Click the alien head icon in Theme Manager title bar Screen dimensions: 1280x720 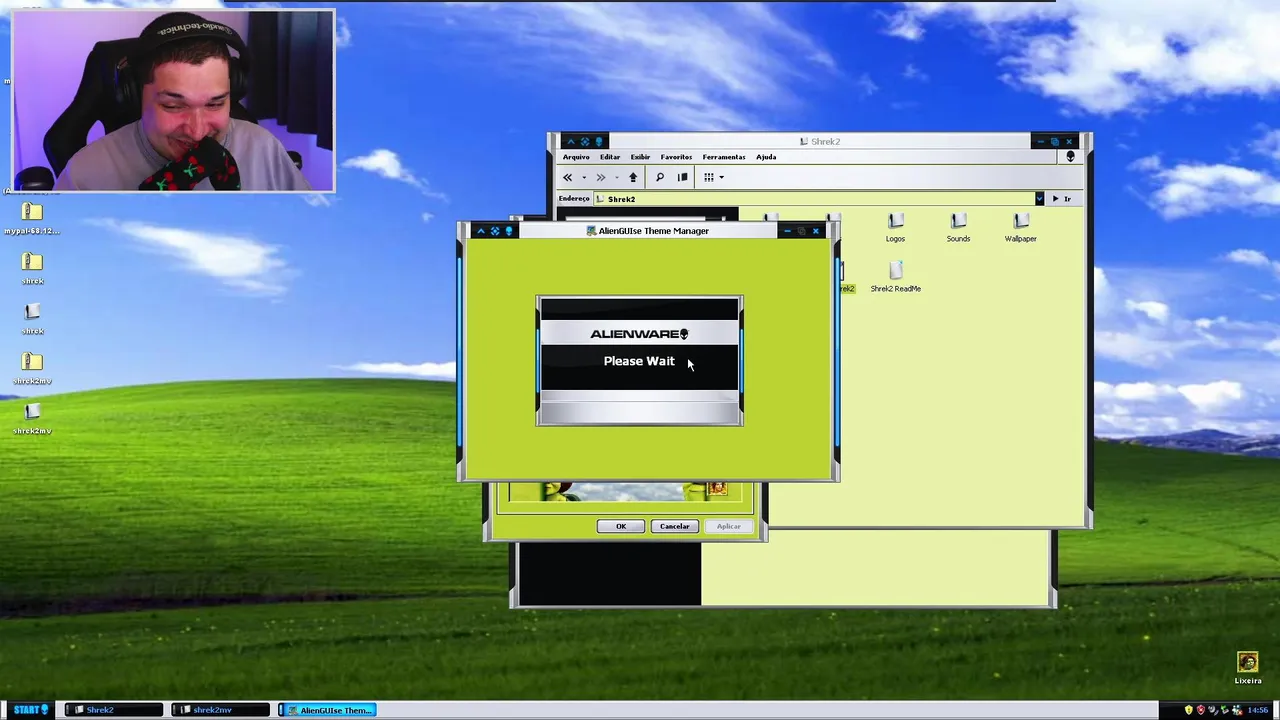(x=508, y=231)
